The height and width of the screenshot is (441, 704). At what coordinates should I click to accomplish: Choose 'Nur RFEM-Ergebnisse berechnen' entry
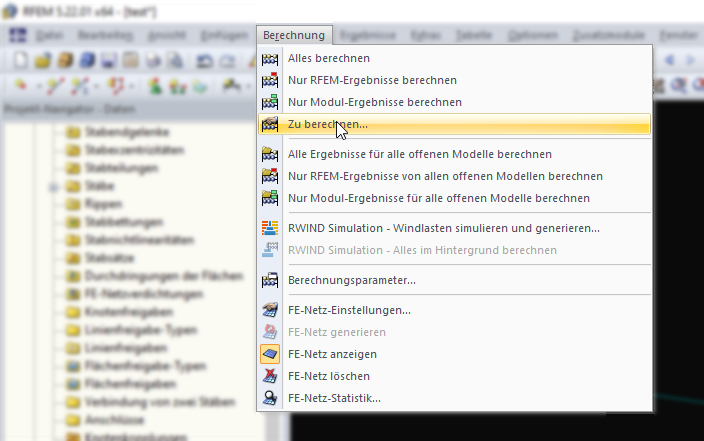coord(454,80)
